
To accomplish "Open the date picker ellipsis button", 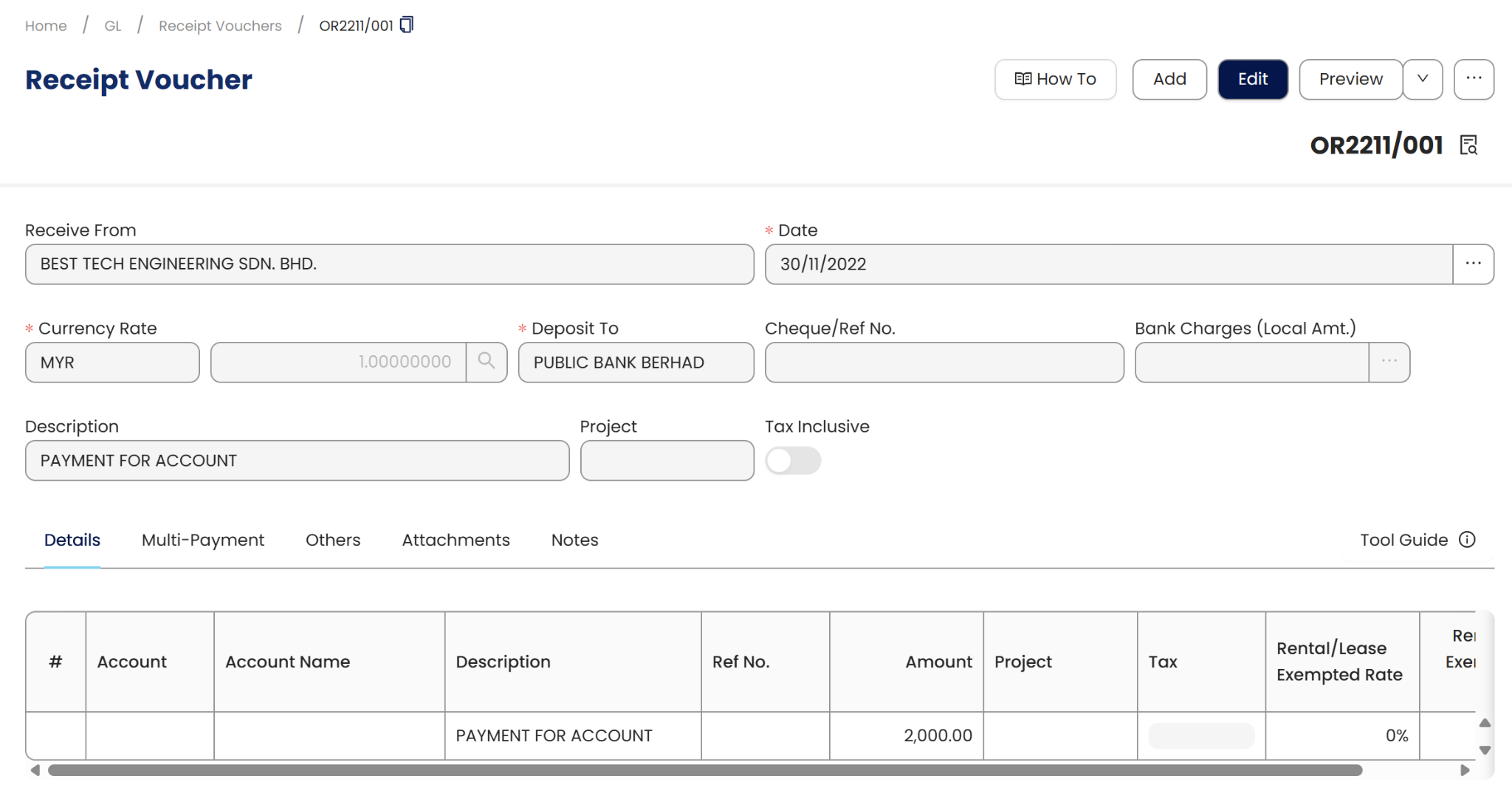I will click(x=1473, y=264).
